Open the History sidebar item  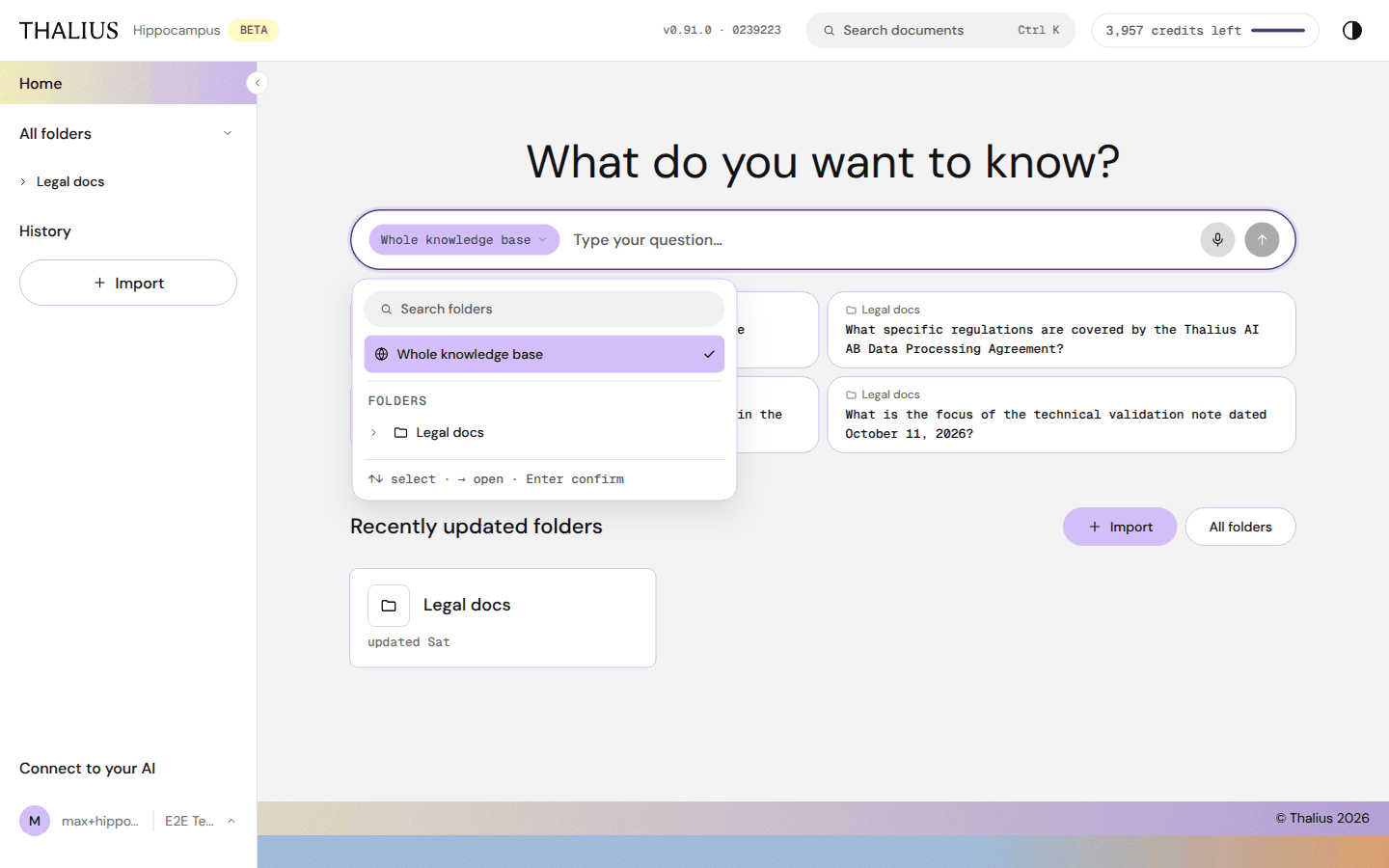[45, 231]
